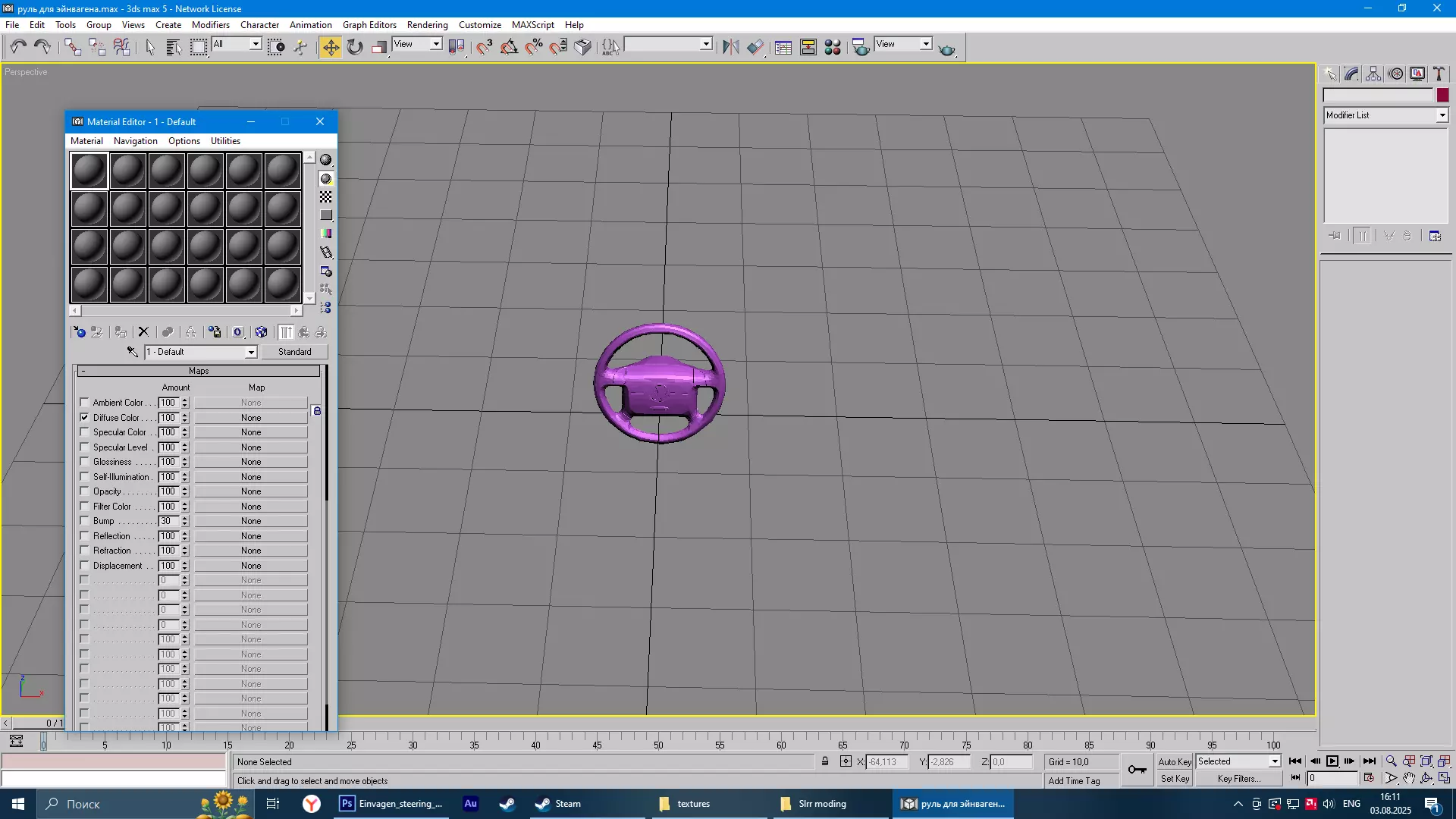Click the quick render teapot icon
1456x819 pixels.
(x=947, y=49)
